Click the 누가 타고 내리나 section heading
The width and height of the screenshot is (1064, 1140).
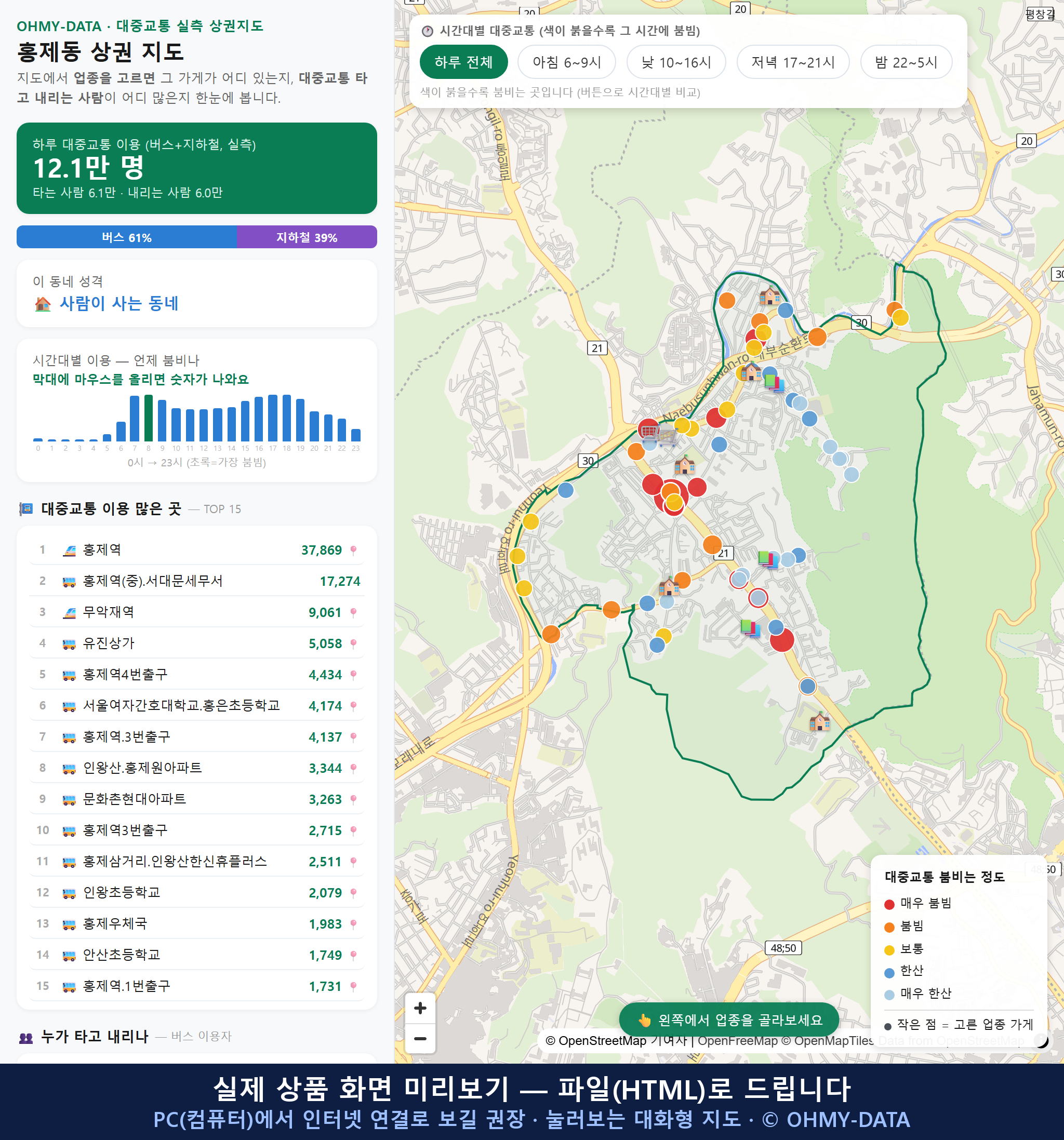tap(95, 1036)
